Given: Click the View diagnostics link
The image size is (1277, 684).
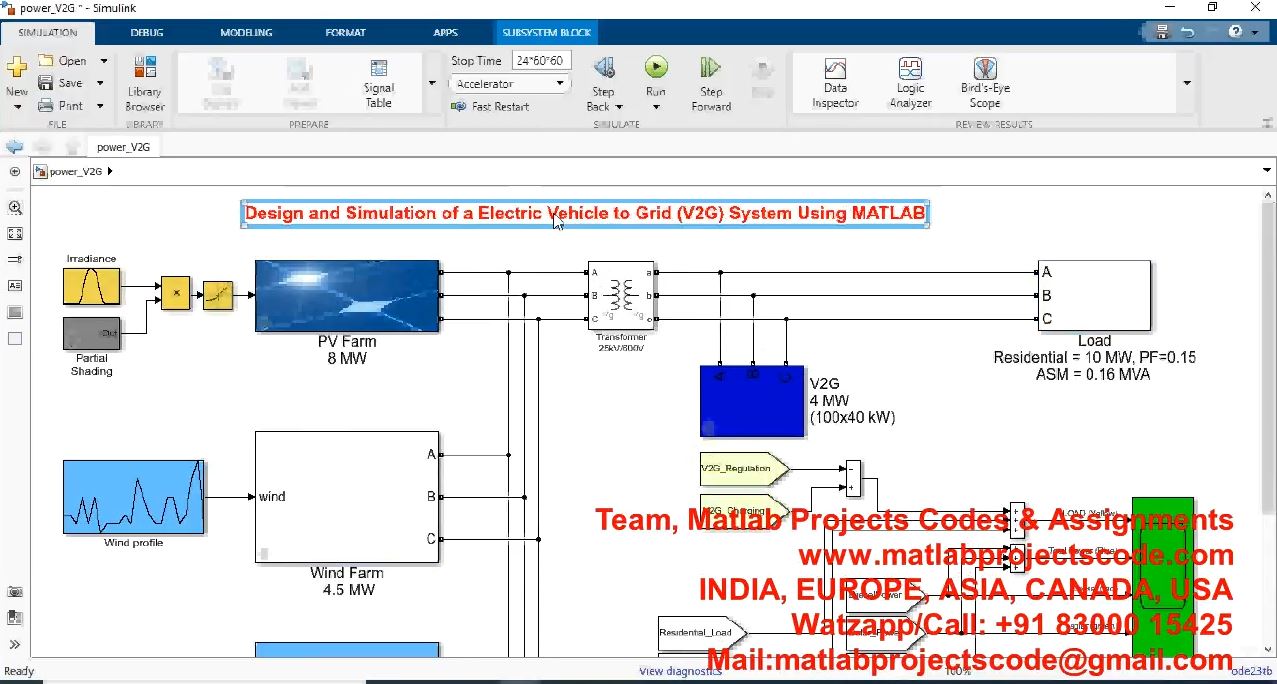Looking at the screenshot, I should (x=680, y=671).
